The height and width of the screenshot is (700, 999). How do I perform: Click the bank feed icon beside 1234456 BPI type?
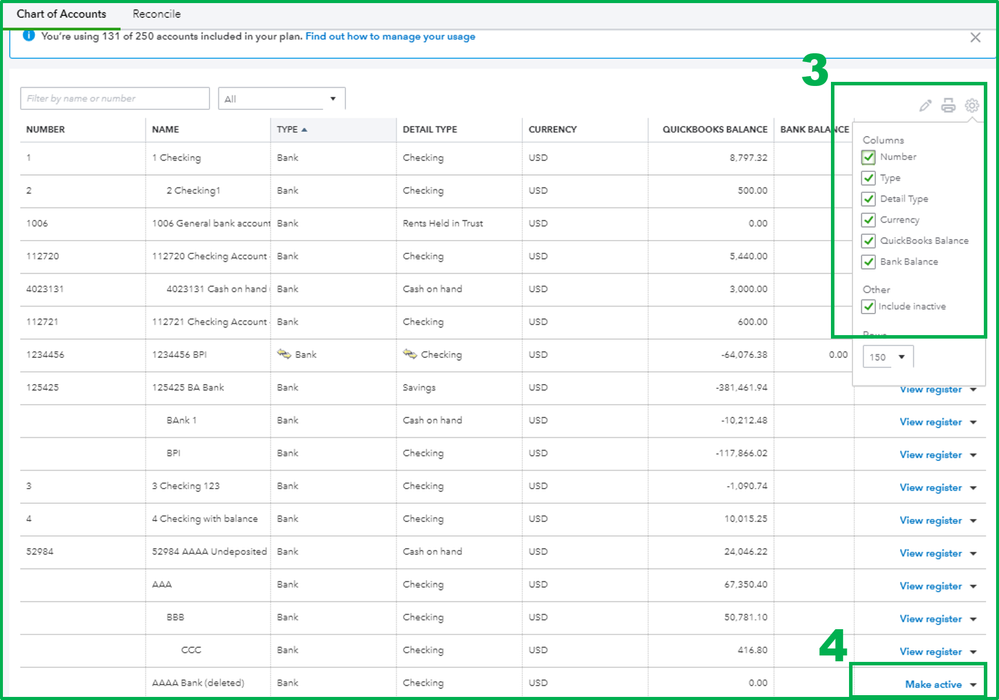click(x=284, y=354)
